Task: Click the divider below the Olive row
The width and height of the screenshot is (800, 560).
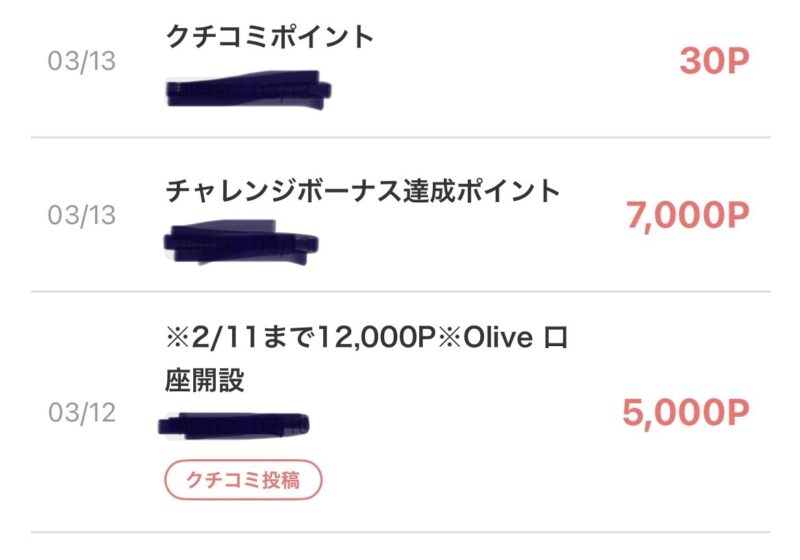Action: point(400,532)
